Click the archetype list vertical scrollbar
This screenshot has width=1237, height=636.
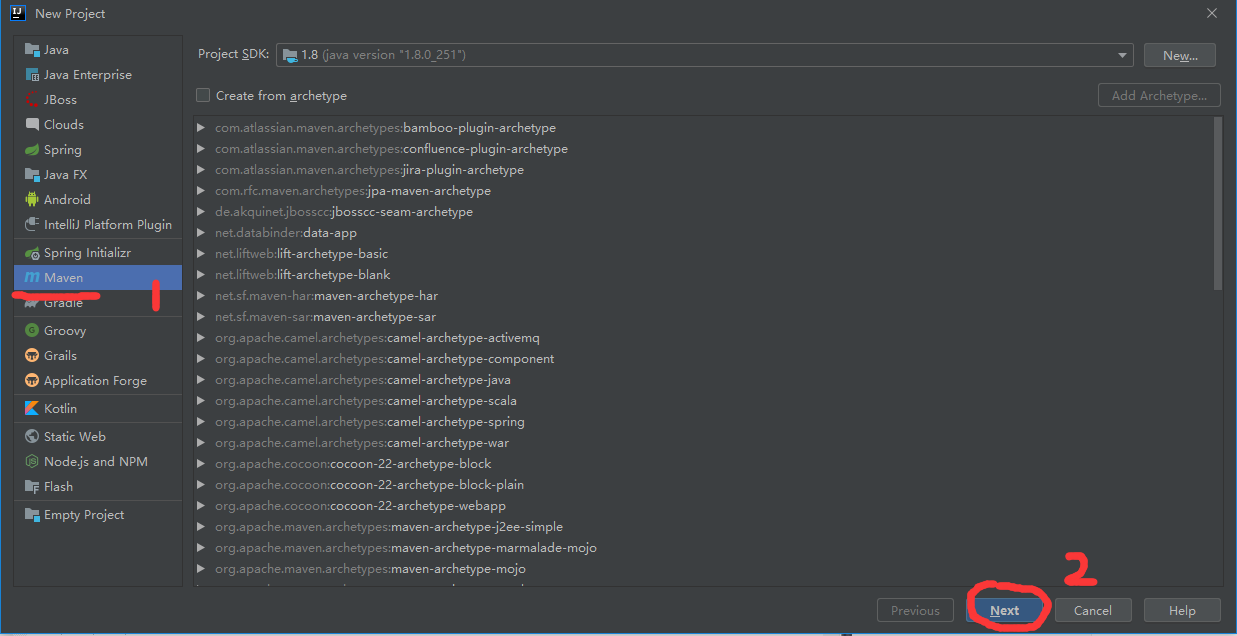tap(1217, 203)
